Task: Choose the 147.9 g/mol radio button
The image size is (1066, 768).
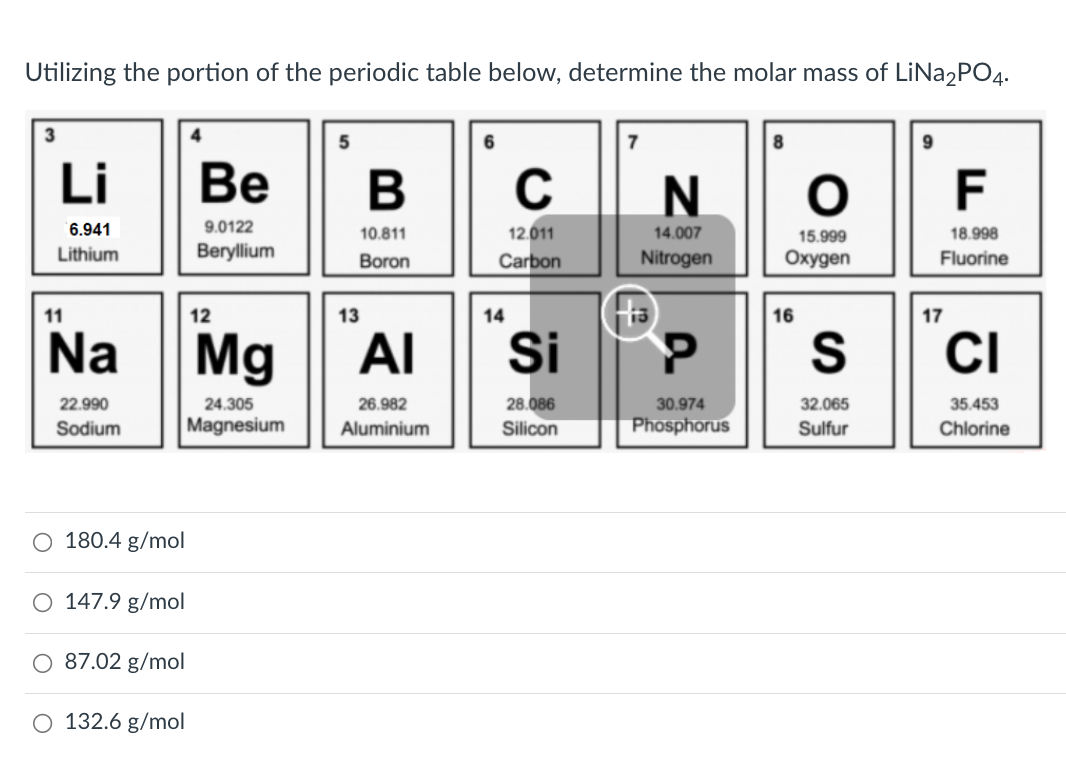Action: (44, 602)
